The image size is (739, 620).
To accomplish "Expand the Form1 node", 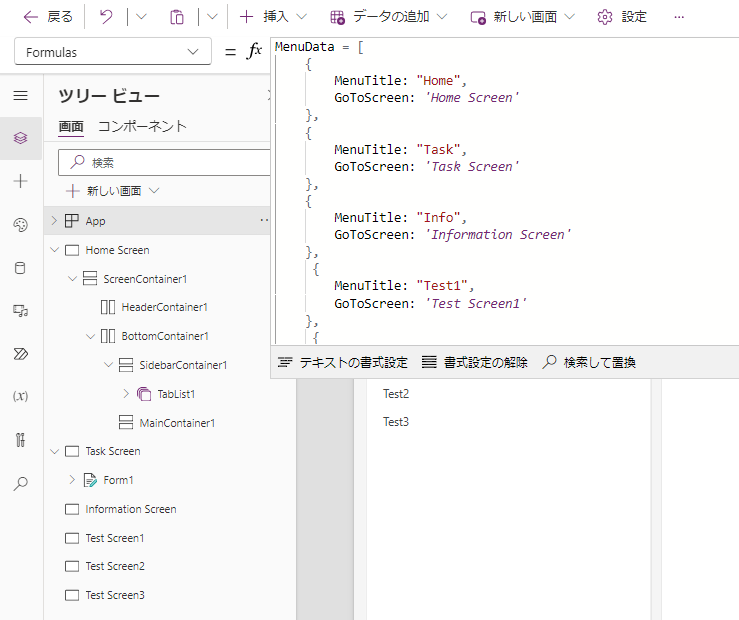I will coord(72,480).
